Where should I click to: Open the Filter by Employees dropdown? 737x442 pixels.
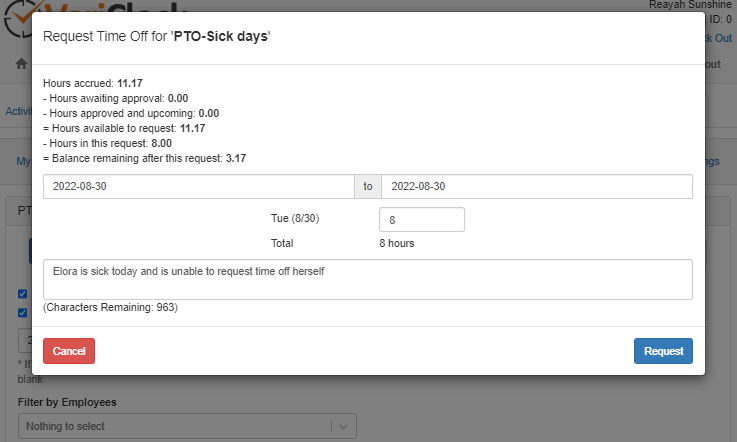(x=187, y=426)
